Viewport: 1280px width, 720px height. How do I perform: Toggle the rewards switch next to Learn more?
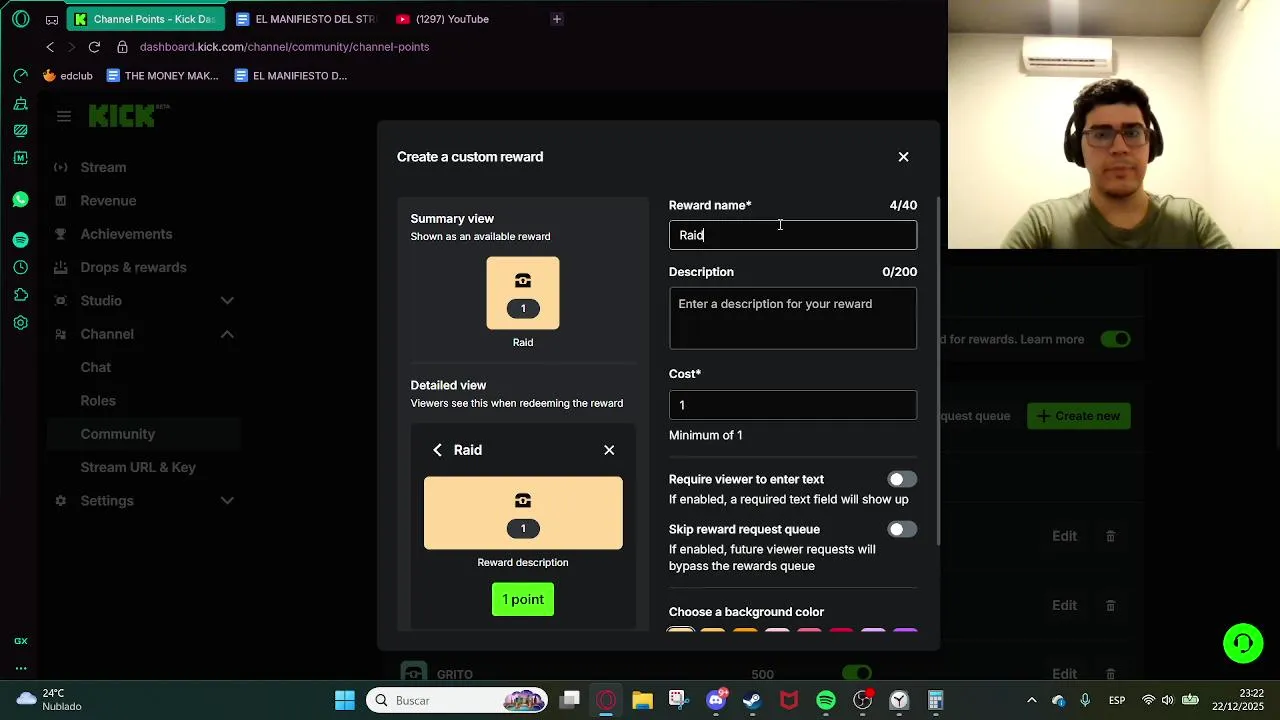point(1115,339)
